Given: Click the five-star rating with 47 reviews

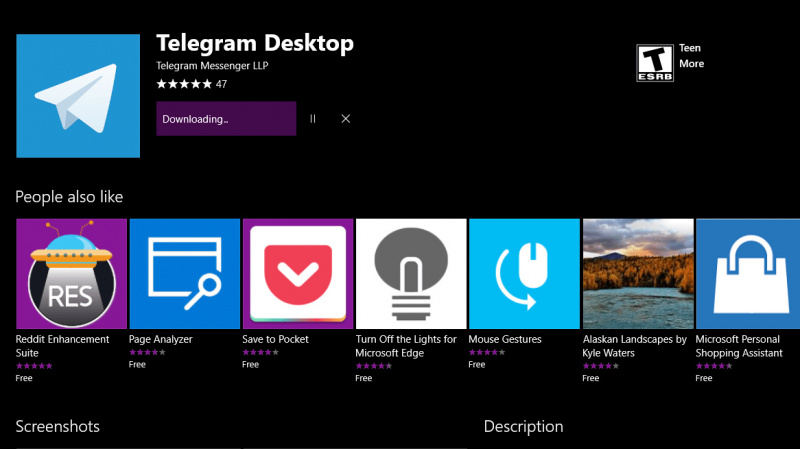Looking at the screenshot, I should 192,84.
